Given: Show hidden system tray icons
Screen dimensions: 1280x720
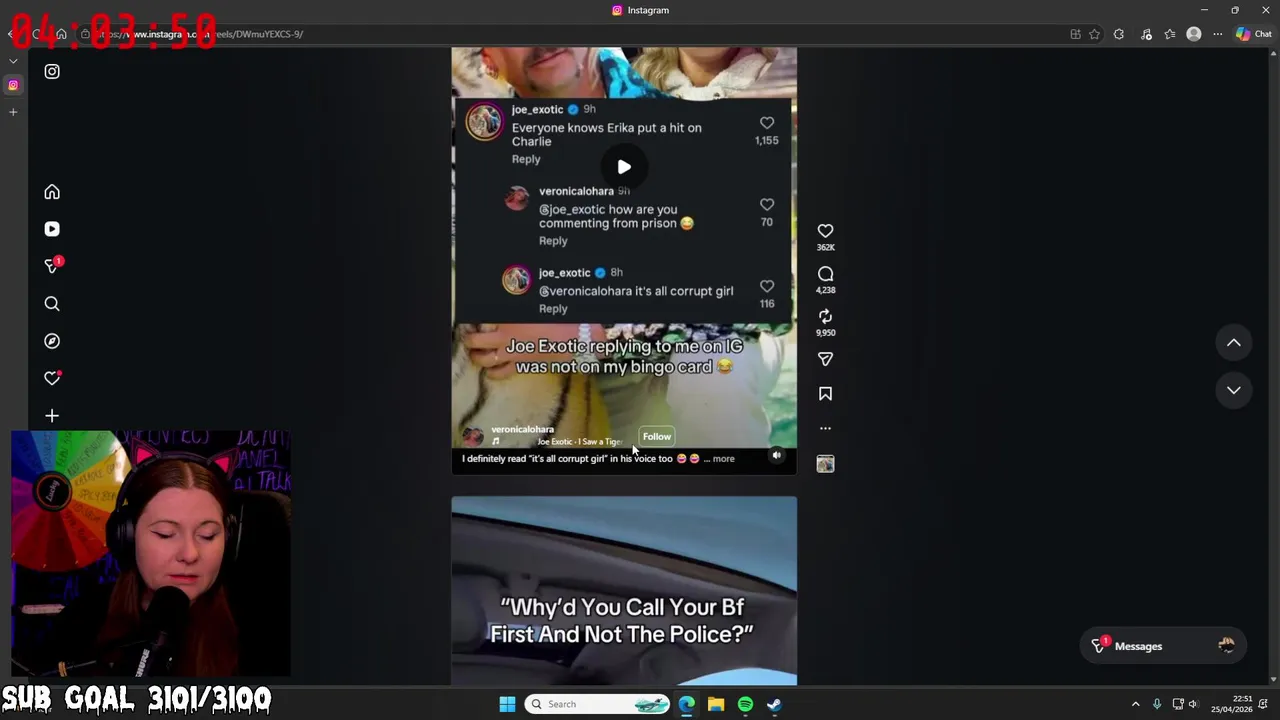Looking at the screenshot, I should pyautogui.click(x=1135, y=704).
